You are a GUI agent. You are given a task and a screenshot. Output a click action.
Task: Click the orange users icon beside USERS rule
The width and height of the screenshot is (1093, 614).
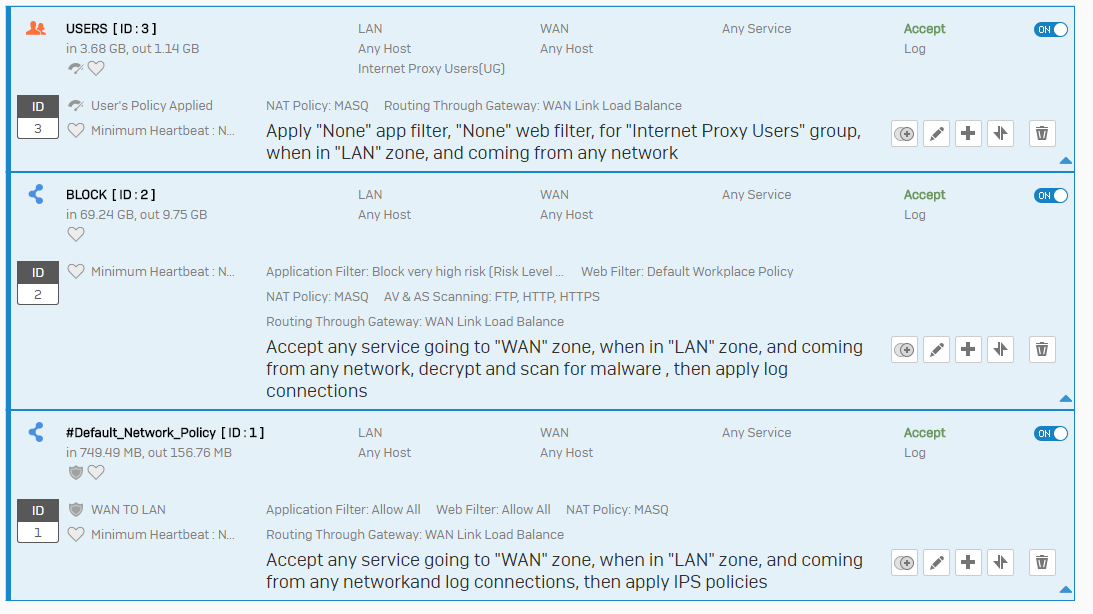tap(36, 28)
